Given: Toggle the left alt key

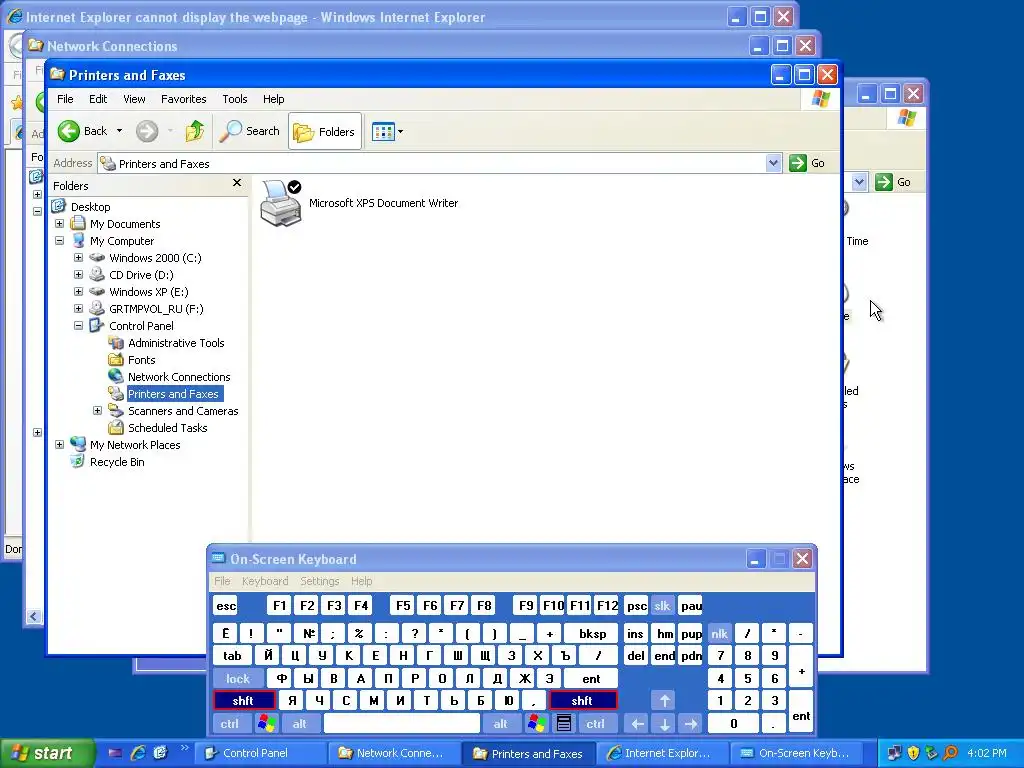Looking at the screenshot, I should [x=300, y=724].
